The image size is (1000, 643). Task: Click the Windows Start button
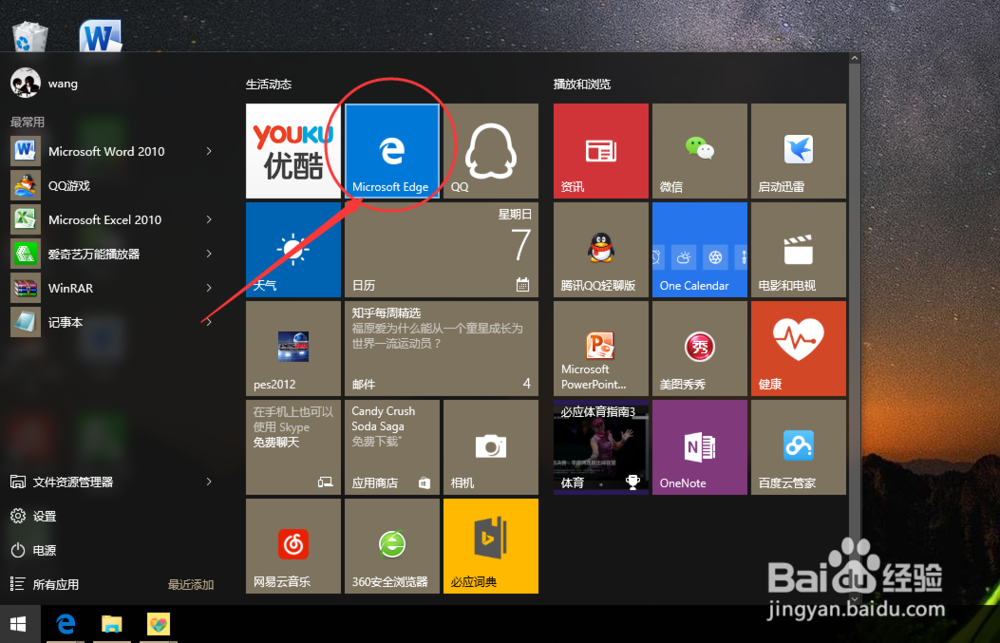[x=18, y=624]
